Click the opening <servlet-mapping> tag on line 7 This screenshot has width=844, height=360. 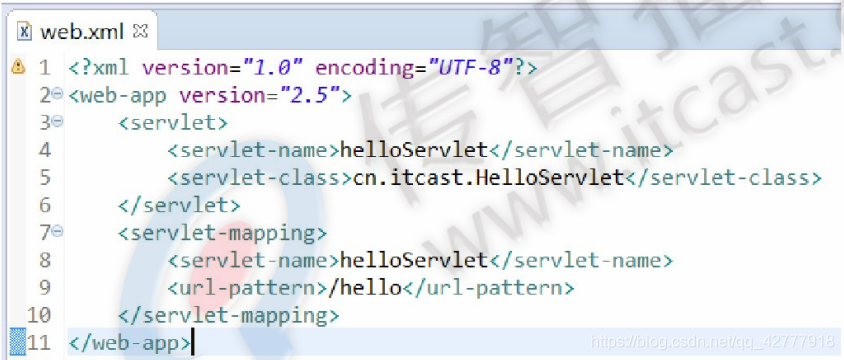(x=223, y=233)
